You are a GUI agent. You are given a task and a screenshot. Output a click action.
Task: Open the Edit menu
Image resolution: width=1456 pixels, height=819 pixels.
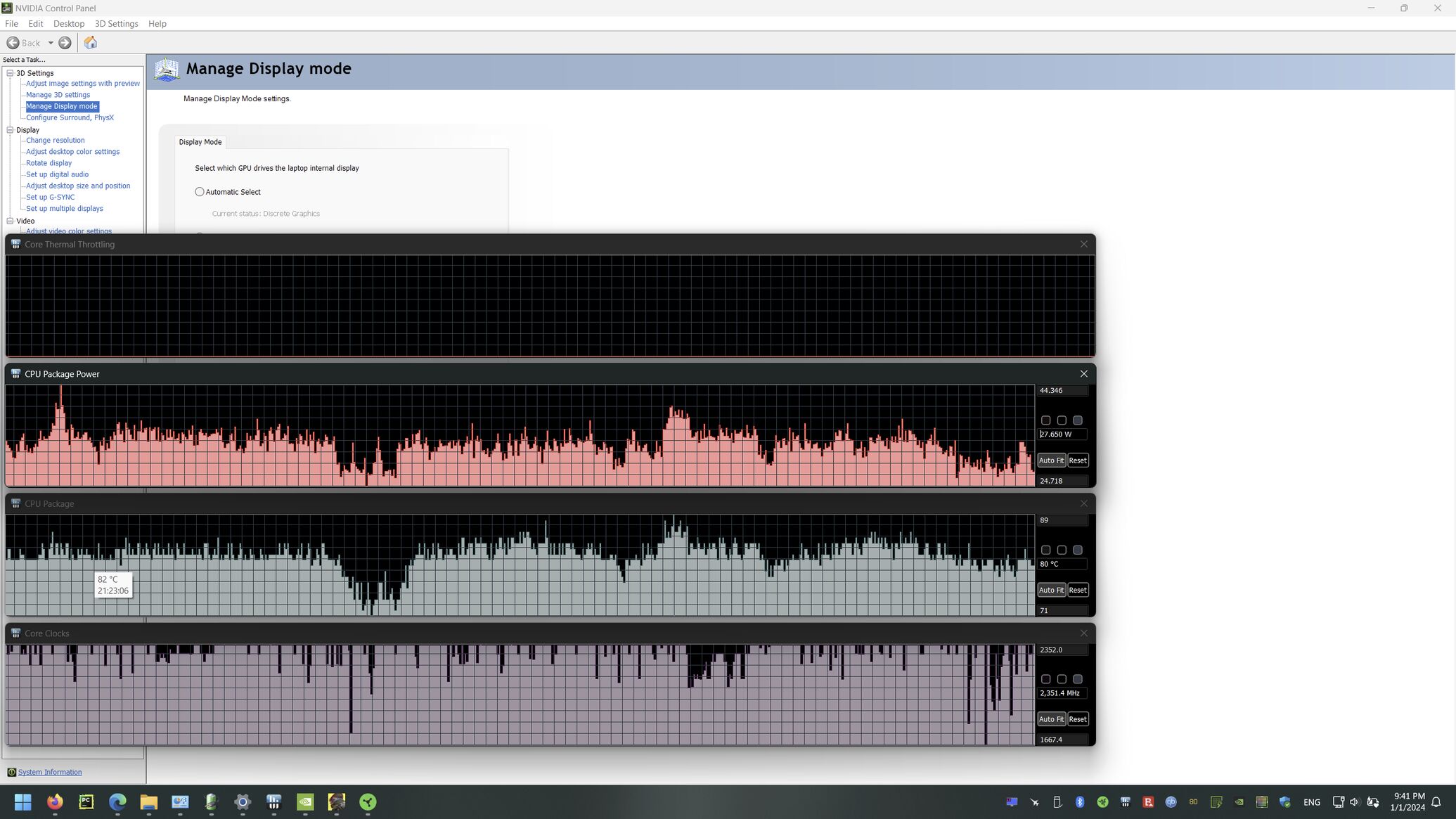[x=36, y=24]
